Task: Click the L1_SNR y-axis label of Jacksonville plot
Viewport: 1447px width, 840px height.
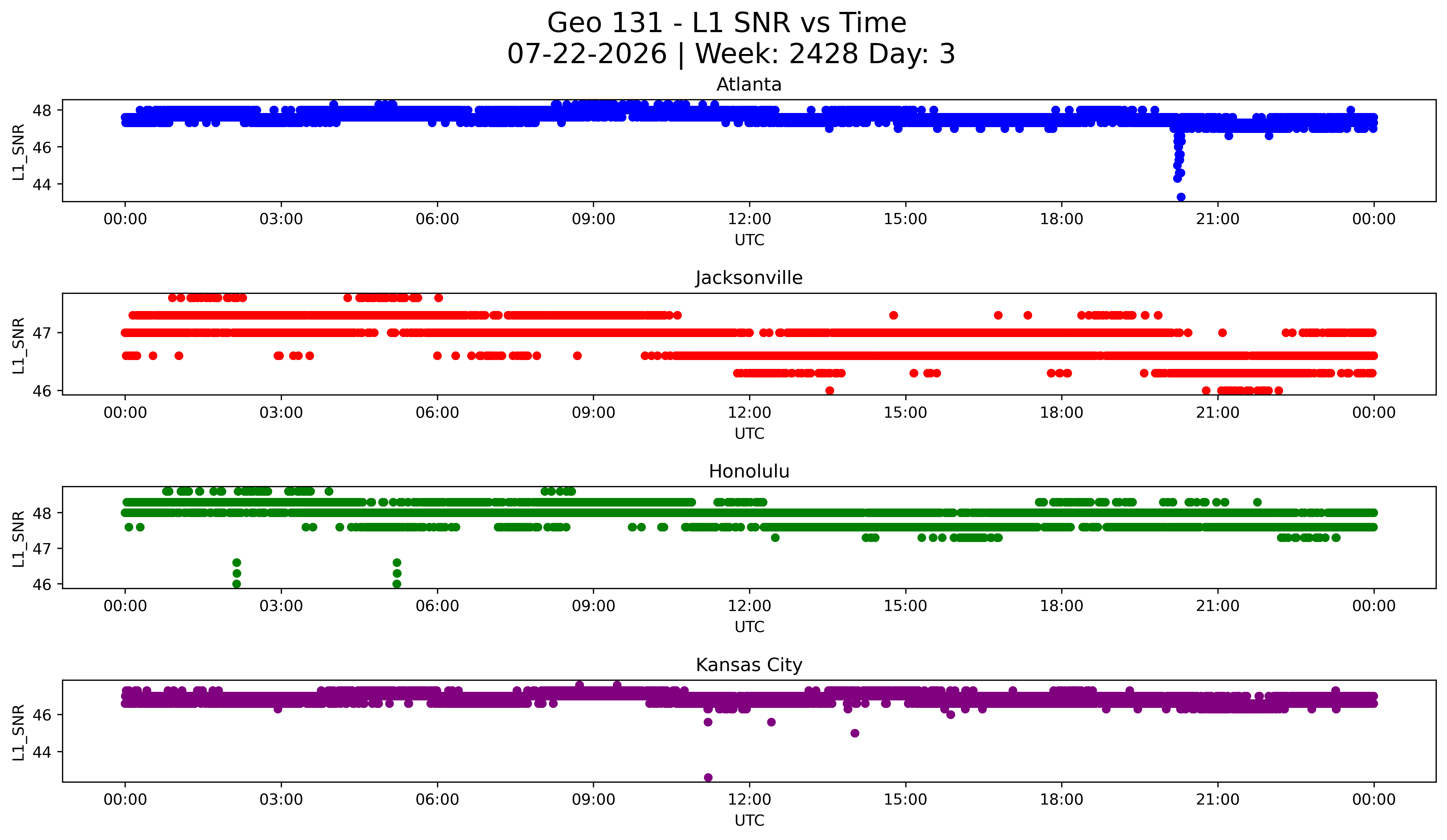Action: pos(18,345)
